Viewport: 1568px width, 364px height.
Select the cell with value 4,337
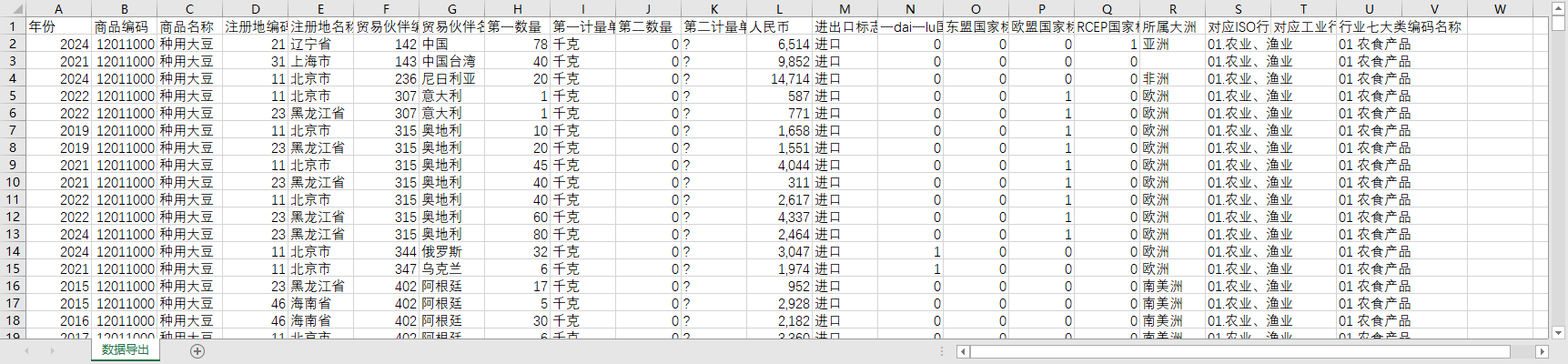pos(780,217)
